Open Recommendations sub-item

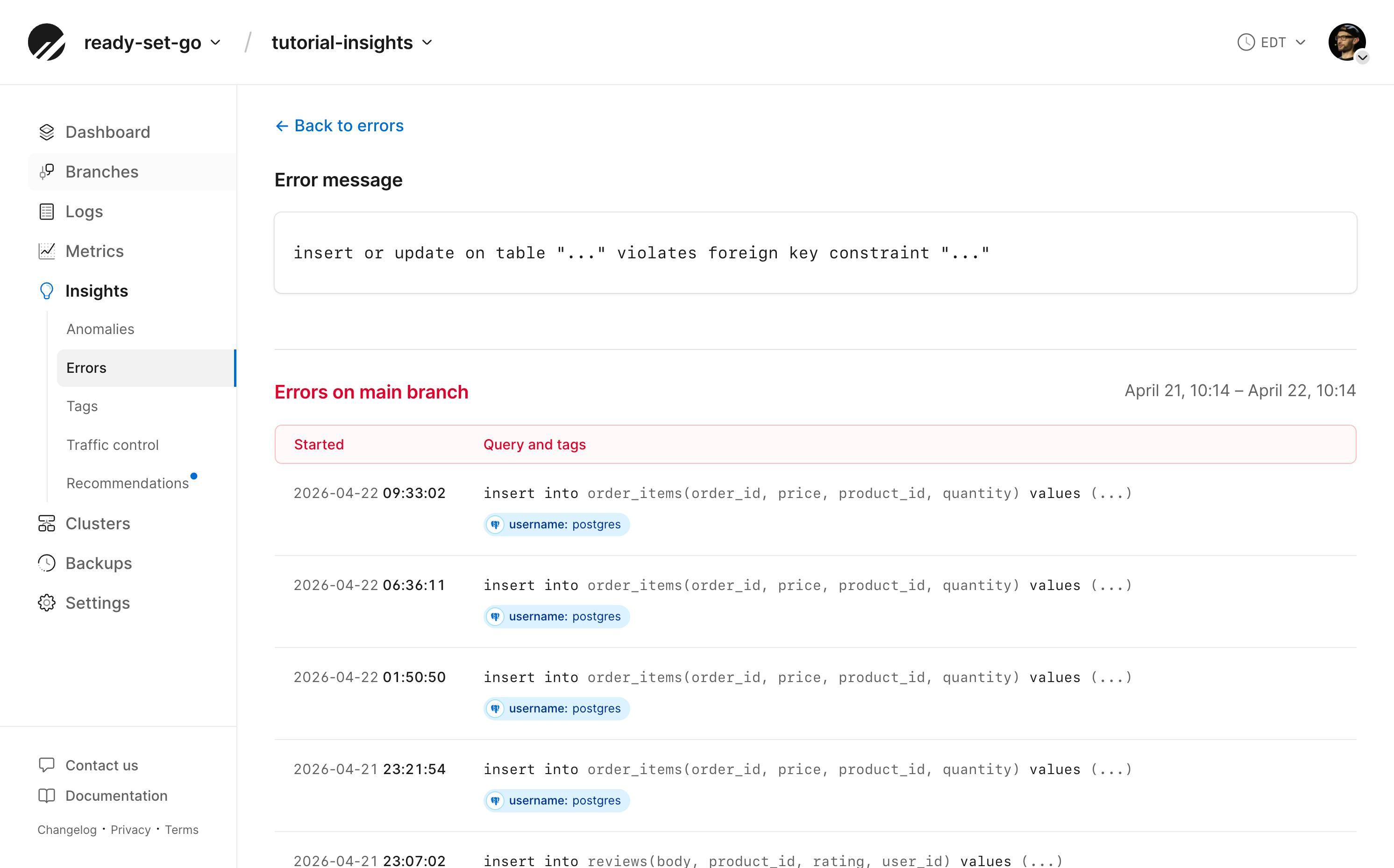coord(128,484)
